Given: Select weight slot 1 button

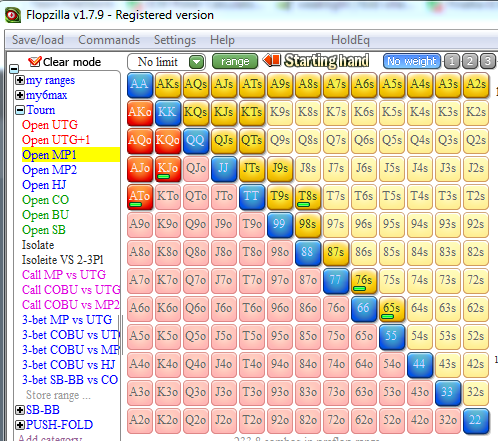Looking at the screenshot, I should pos(452,61).
